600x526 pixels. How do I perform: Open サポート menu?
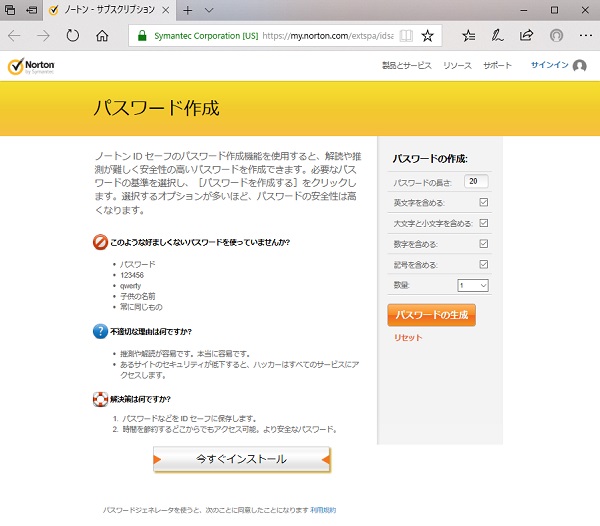(497, 65)
